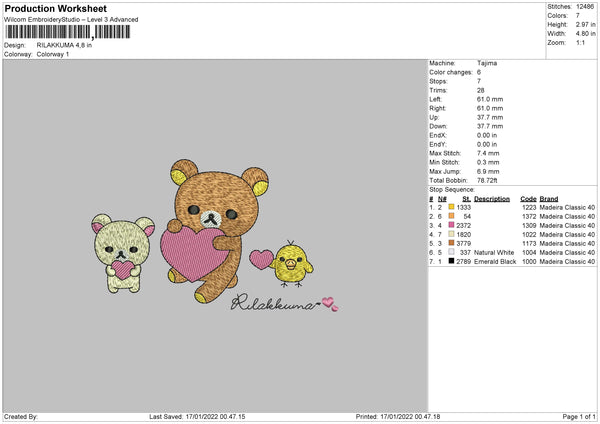Click the Zoom value '1:1'

pos(581,42)
